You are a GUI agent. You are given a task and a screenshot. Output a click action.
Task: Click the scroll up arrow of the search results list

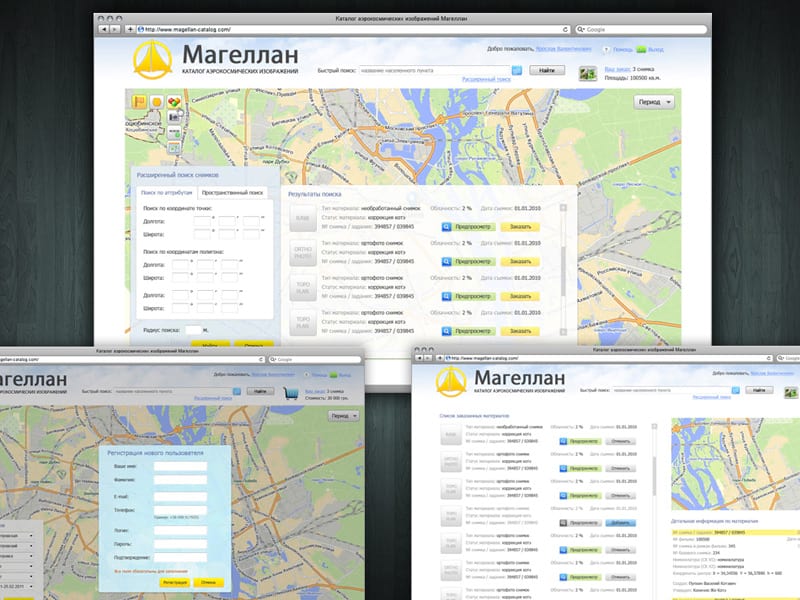click(x=563, y=208)
